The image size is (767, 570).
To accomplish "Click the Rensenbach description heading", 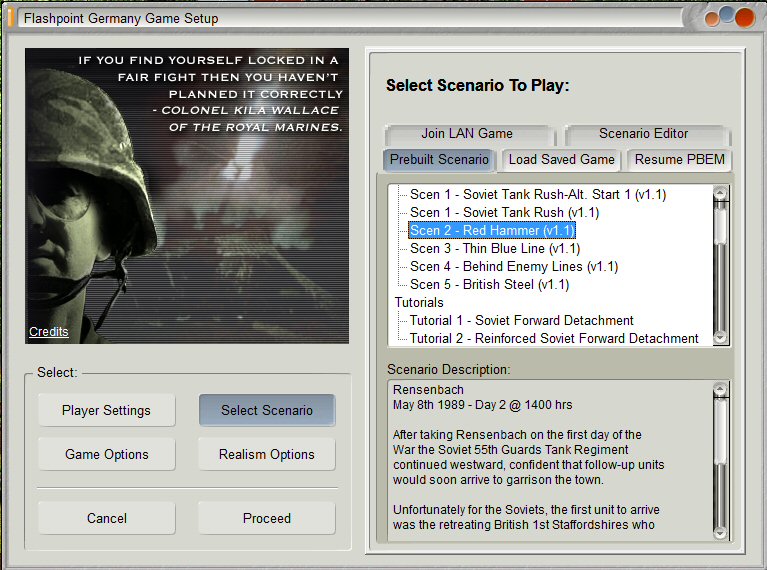I will pyautogui.click(x=428, y=389).
